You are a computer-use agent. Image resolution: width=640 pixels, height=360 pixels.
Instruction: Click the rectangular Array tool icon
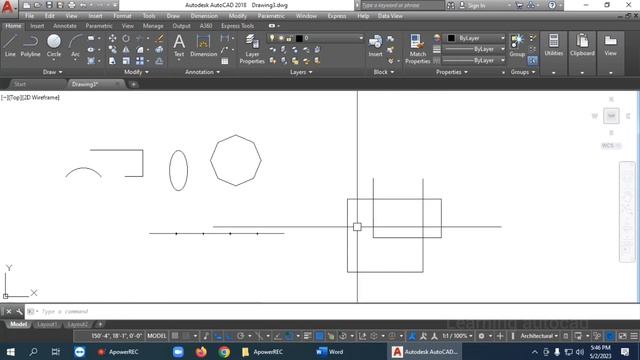pyautogui.click(x=140, y=61)
